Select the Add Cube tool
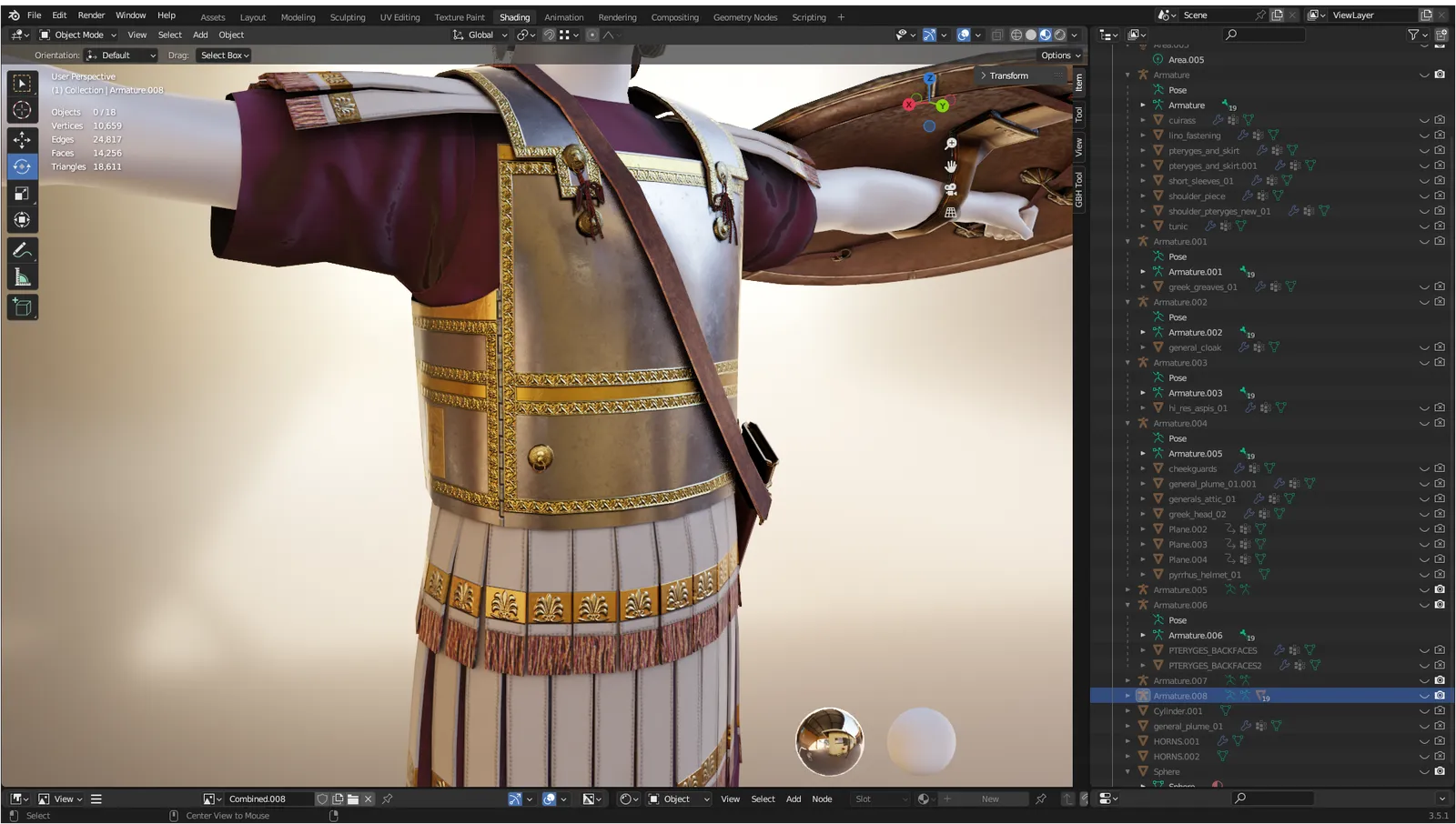This screenshot has width=1456, height=824. pos(22,307)
